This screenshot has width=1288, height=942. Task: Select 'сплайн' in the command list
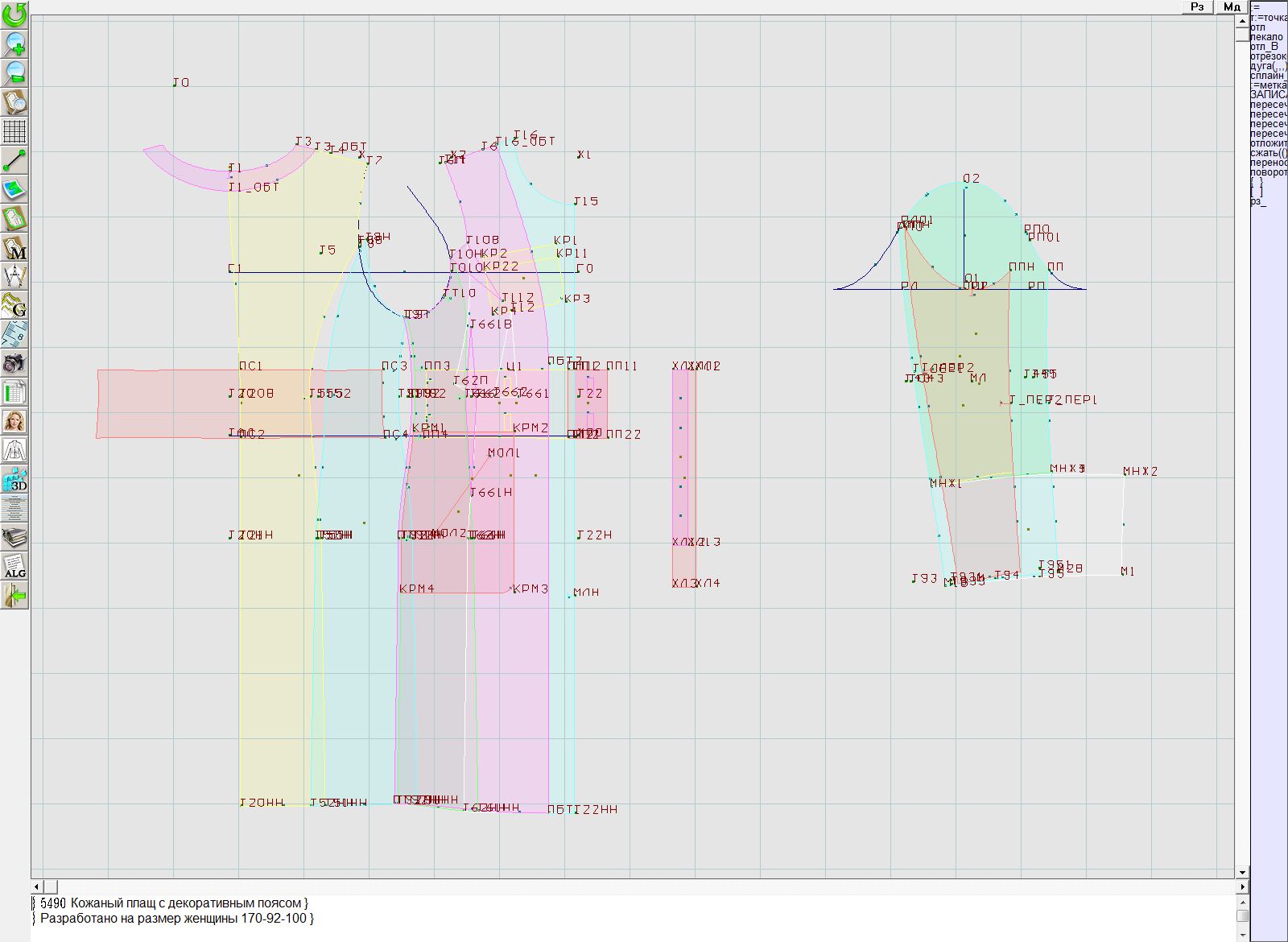tap(1268, 76)
